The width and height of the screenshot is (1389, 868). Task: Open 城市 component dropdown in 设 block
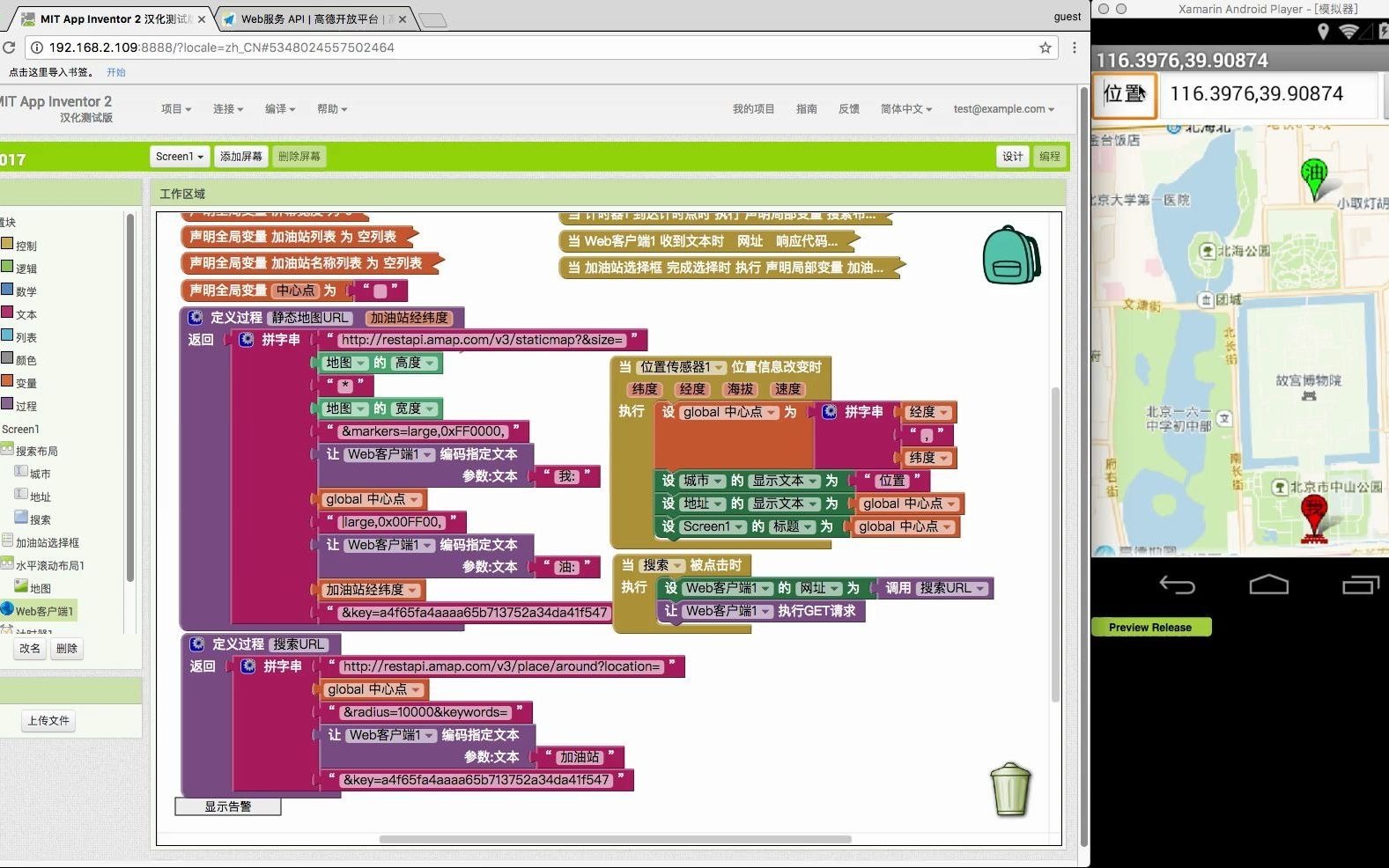(703, 481)
